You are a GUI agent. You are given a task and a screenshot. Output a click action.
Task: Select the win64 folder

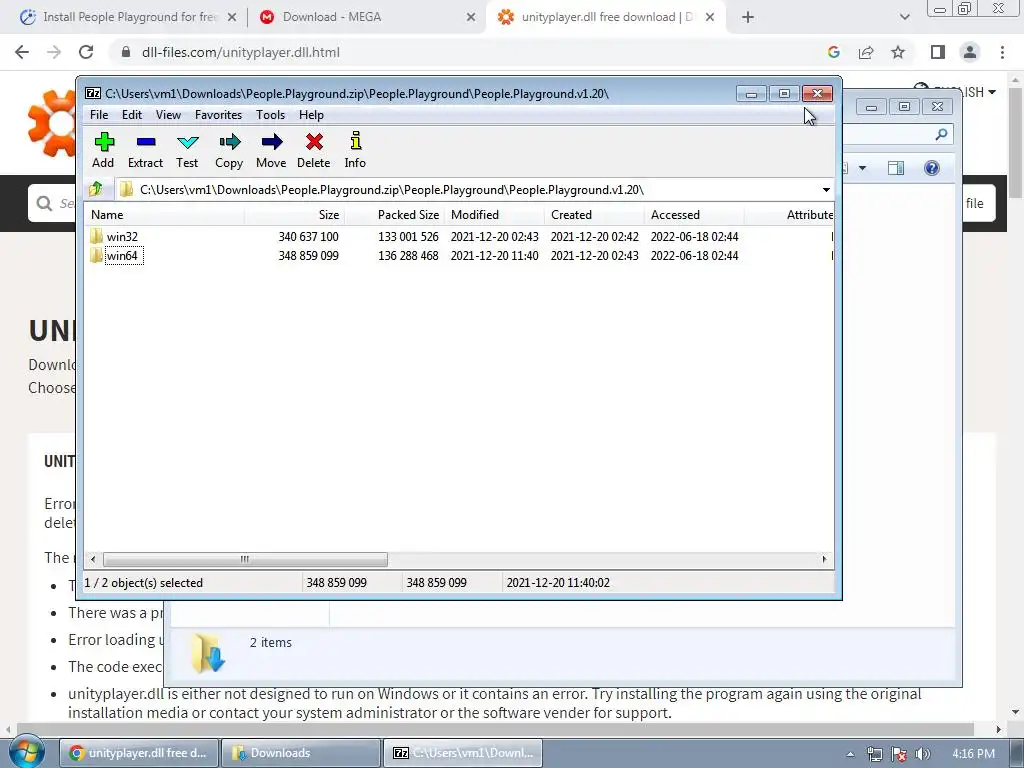coord(122,255)
